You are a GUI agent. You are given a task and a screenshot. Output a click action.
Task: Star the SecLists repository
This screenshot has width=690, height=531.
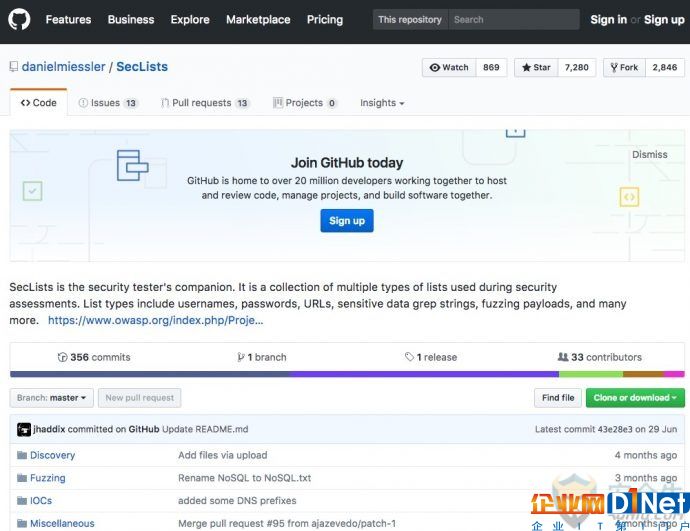tap(536, 67)
